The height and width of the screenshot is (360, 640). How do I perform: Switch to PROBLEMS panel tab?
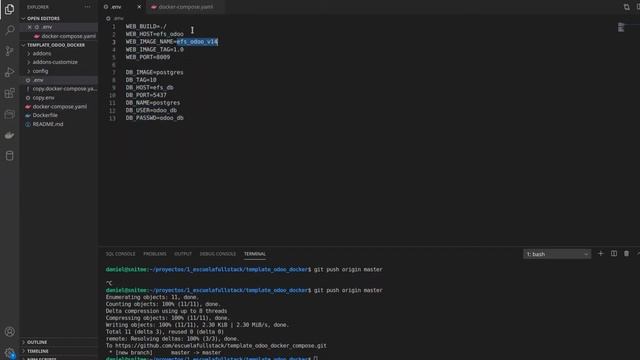(155, 254)
